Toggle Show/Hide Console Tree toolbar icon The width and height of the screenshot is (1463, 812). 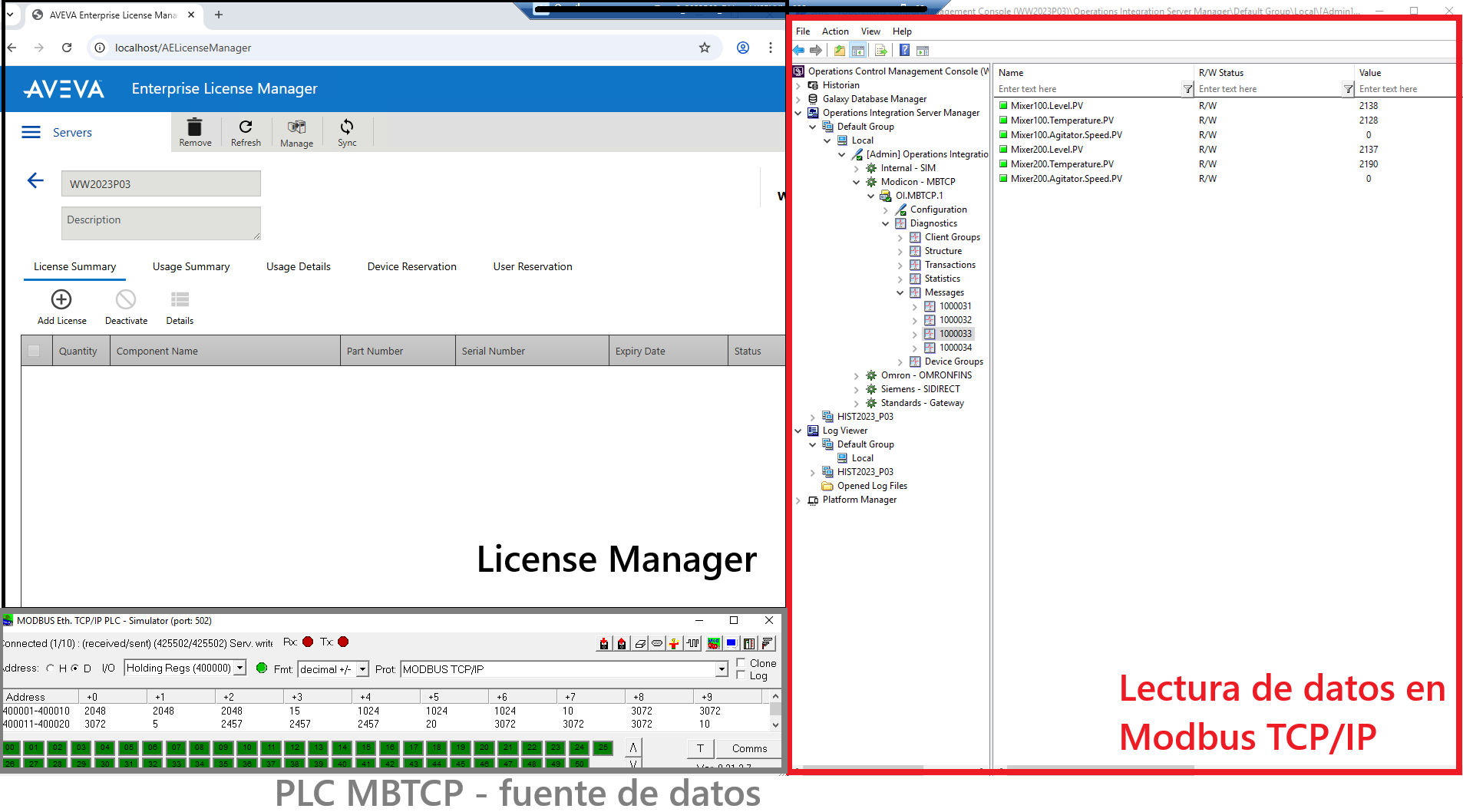click(x=858, y=51)
